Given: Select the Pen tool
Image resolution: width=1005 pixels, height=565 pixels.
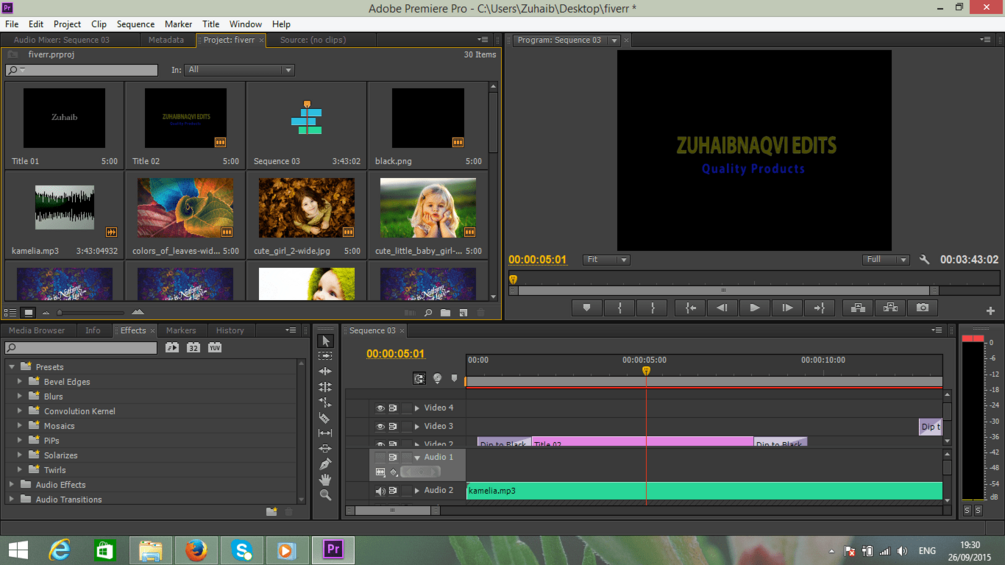Looking at the screenshot, I should coord(326,464).
